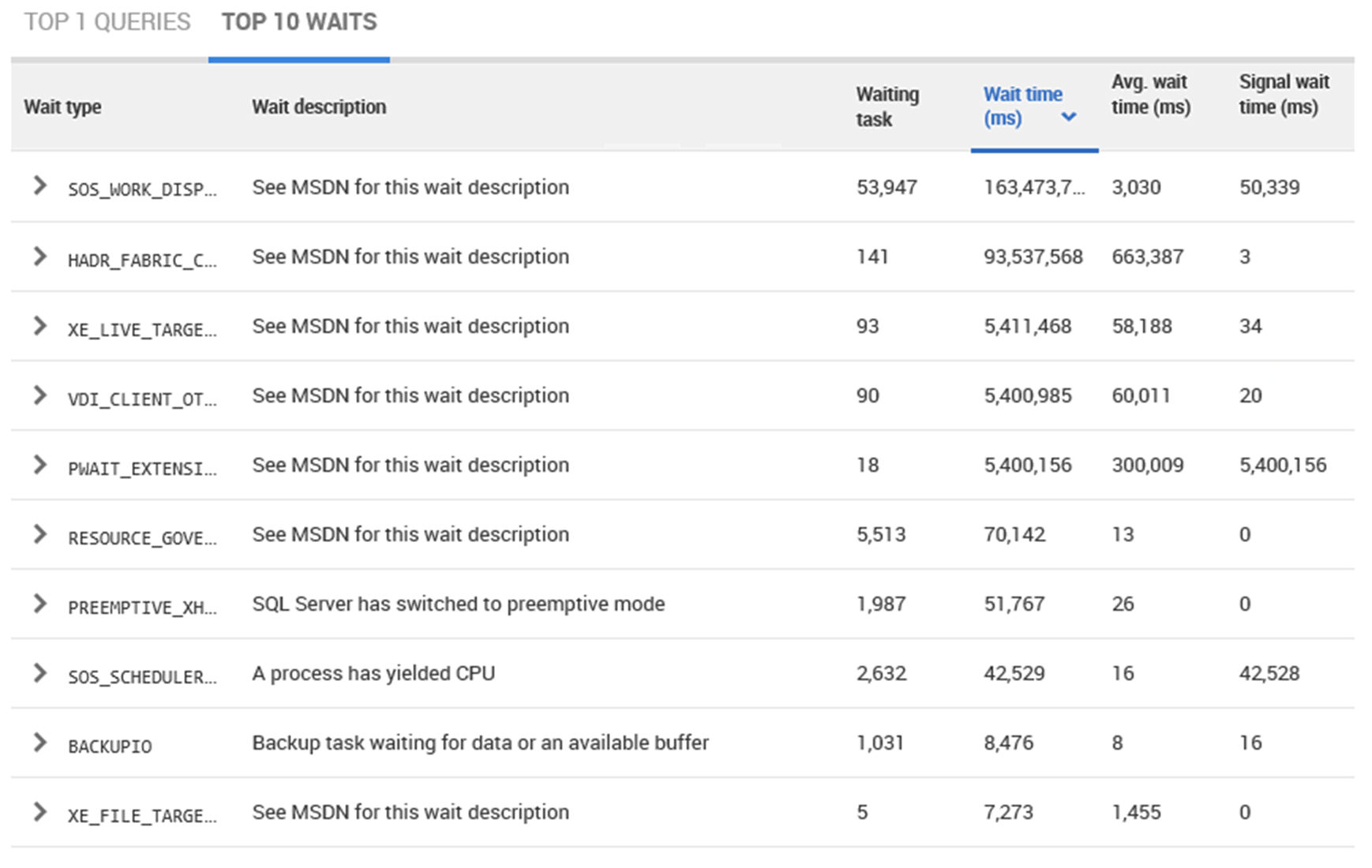Click 'Backup task waiting for data' description
This screenshot has height=868, width=1372.
coord(481,743)
